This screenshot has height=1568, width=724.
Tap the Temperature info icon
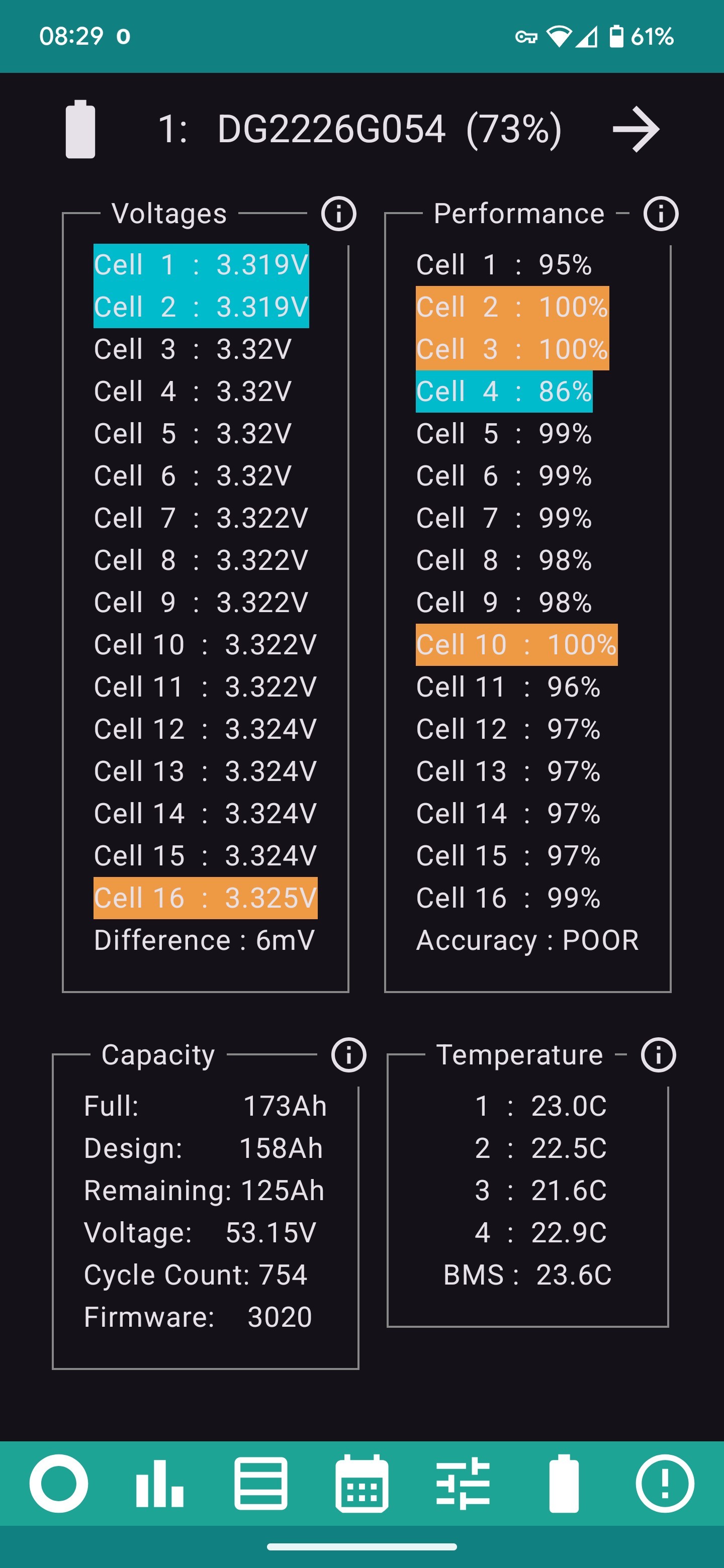[658, 1055]
